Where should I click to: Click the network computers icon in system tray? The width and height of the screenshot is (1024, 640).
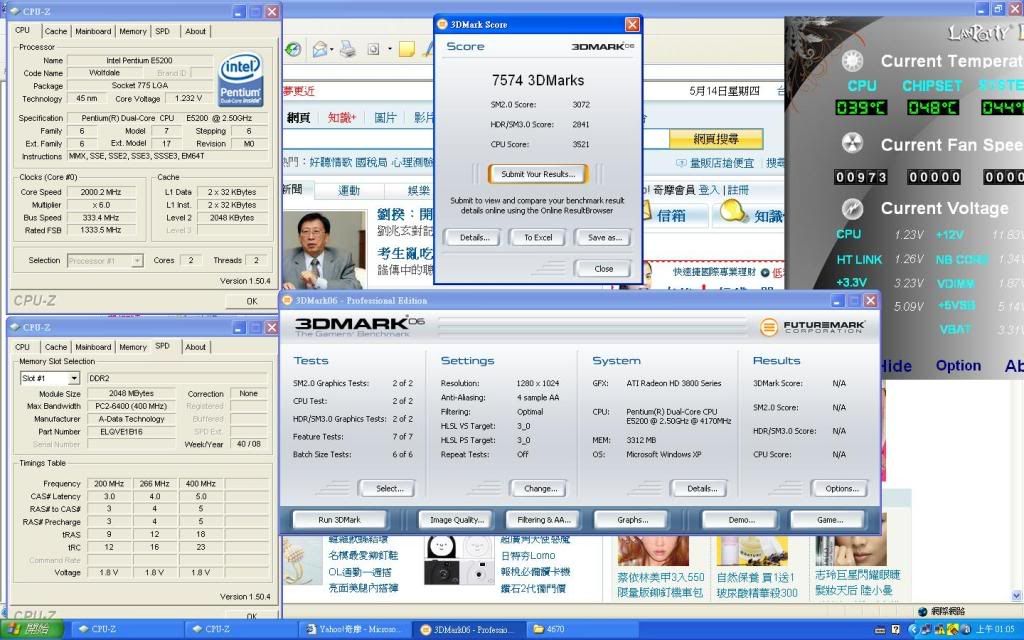tap(926, 630)
